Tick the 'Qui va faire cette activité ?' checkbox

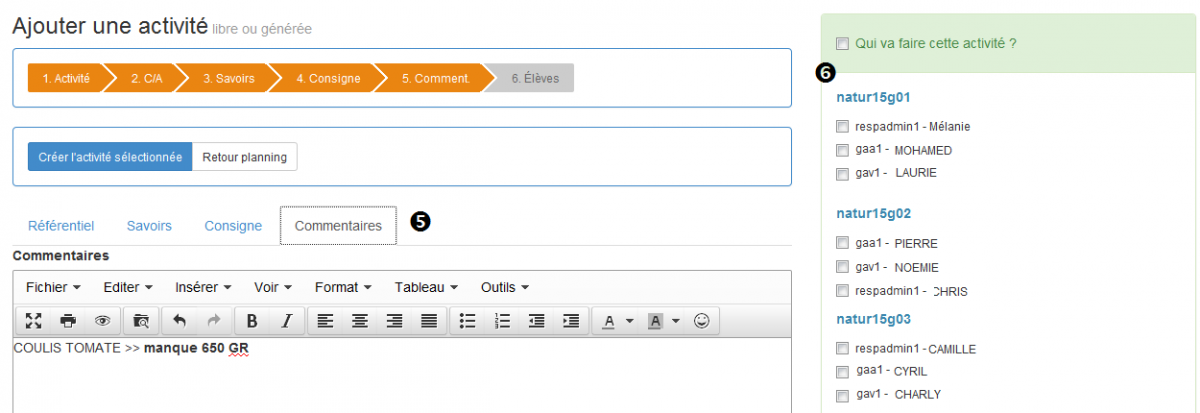coord(842,44)
